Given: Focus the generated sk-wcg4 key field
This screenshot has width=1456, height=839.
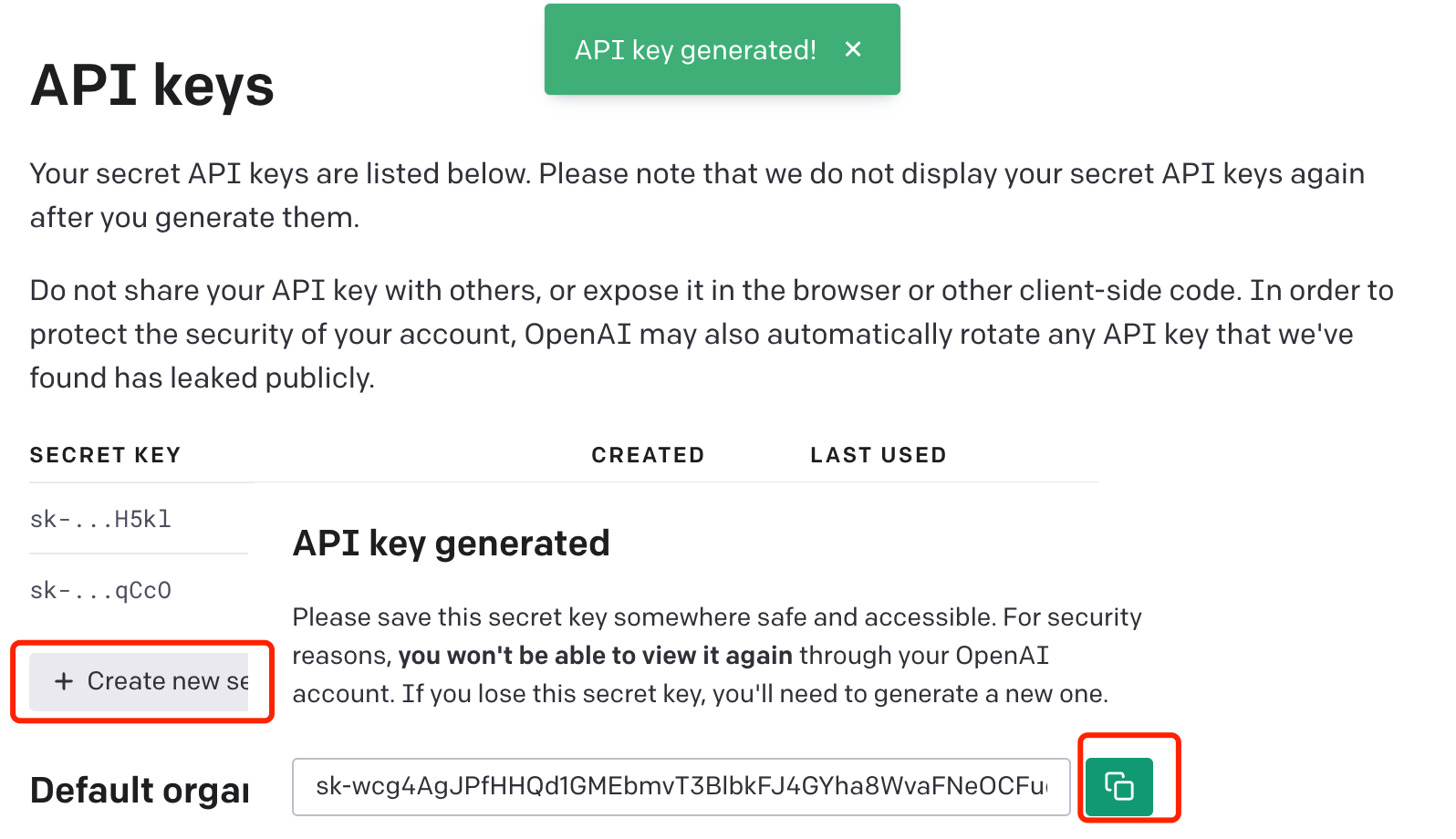Looking at the screenshot, I should [681, 786].
